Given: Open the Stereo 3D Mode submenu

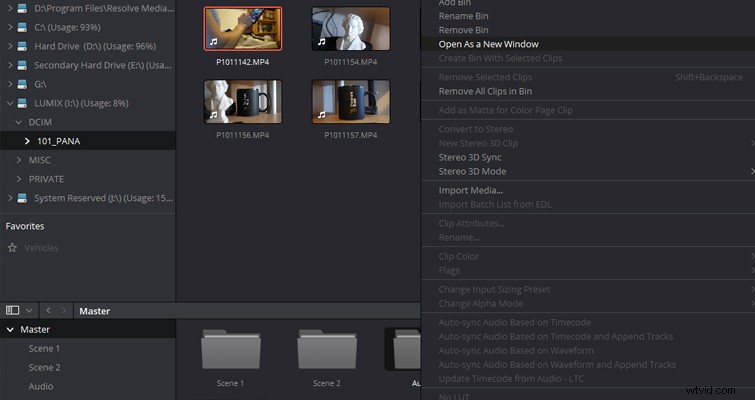Looking at the screenshot, I should (588, 171).
